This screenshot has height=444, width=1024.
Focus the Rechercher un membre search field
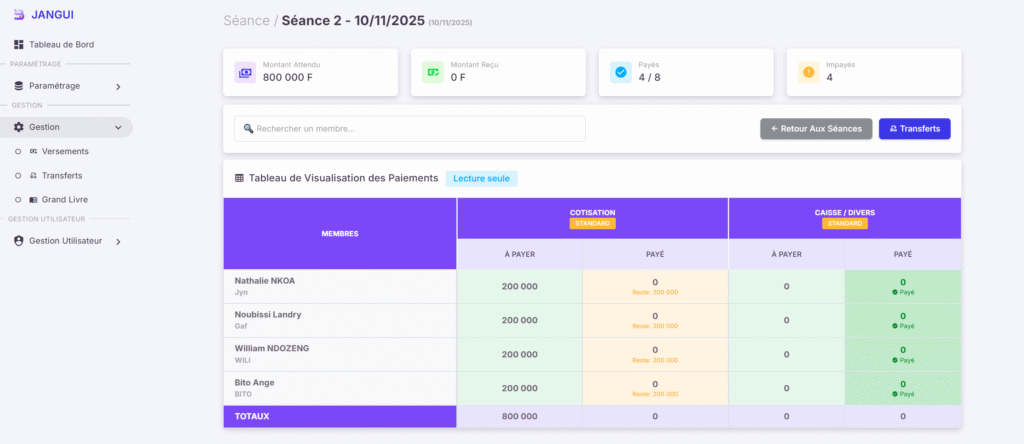[410, 129]
